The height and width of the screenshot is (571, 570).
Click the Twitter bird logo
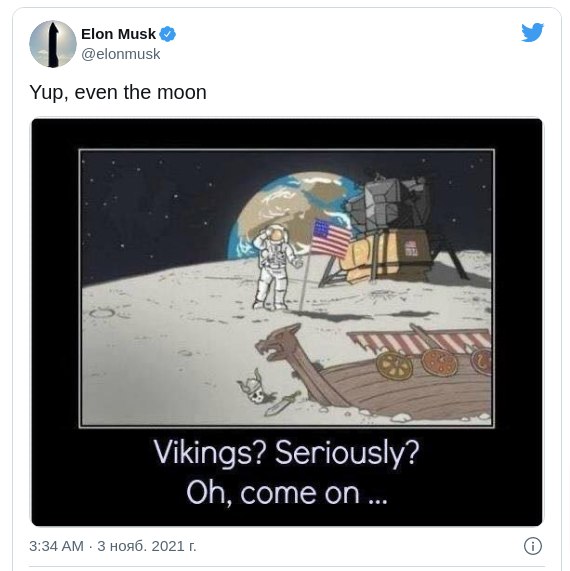point(532,32)
